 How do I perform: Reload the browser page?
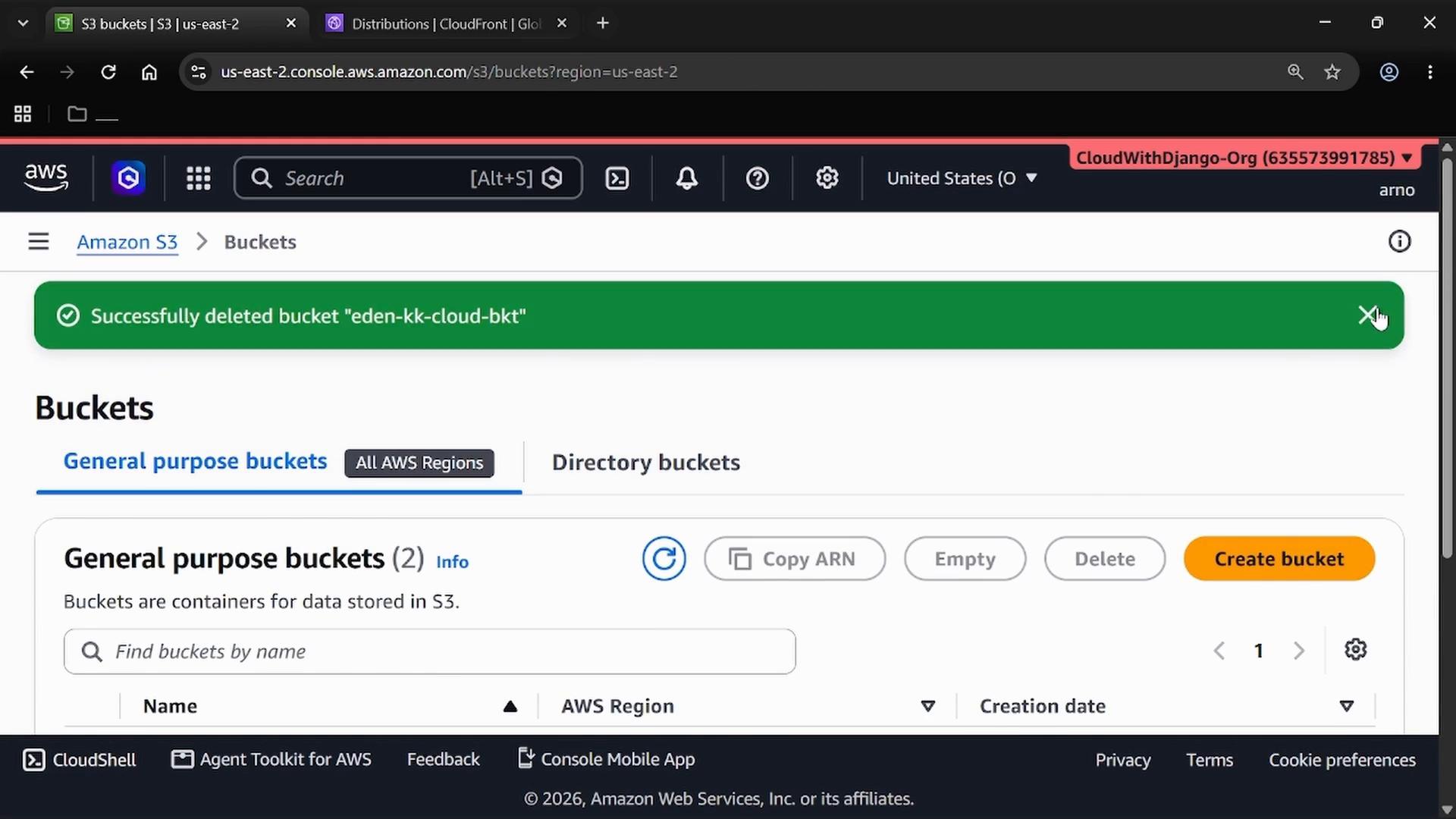(x=108, y=72)
